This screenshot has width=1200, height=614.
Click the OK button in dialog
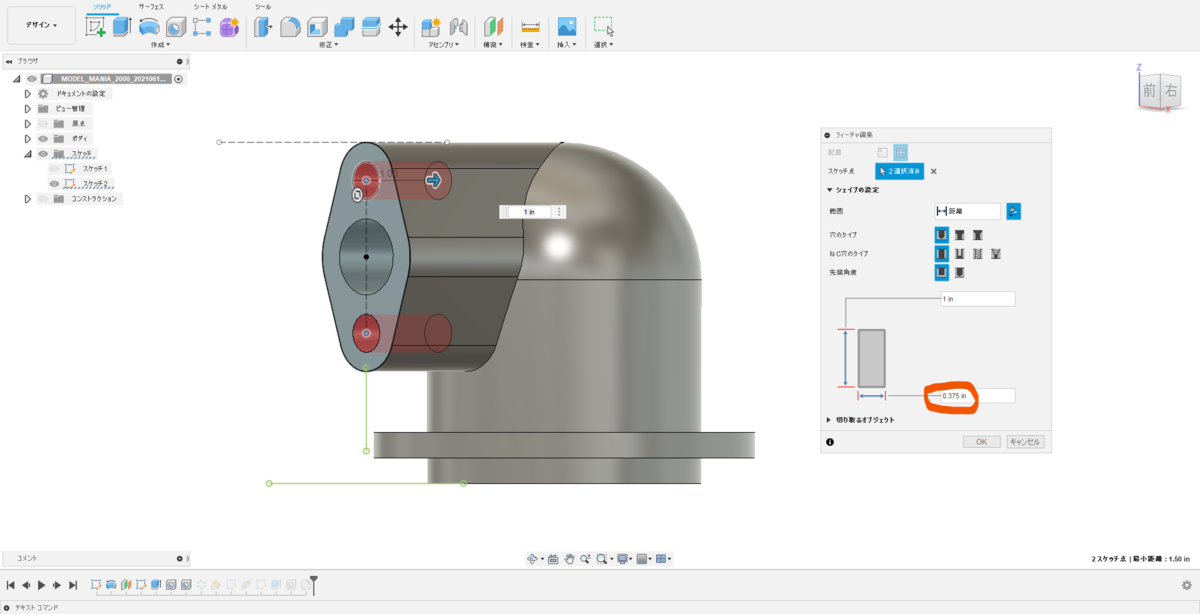pos(981,441)
